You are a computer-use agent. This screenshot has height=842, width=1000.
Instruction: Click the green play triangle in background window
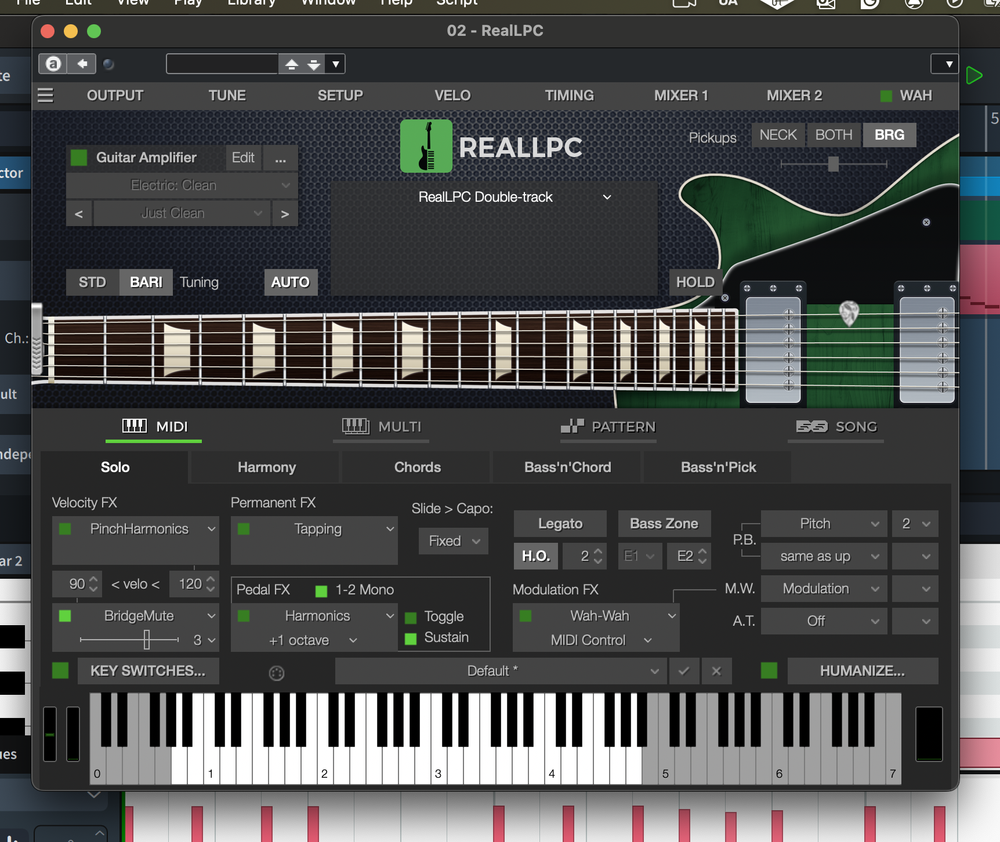pos(974,75)
